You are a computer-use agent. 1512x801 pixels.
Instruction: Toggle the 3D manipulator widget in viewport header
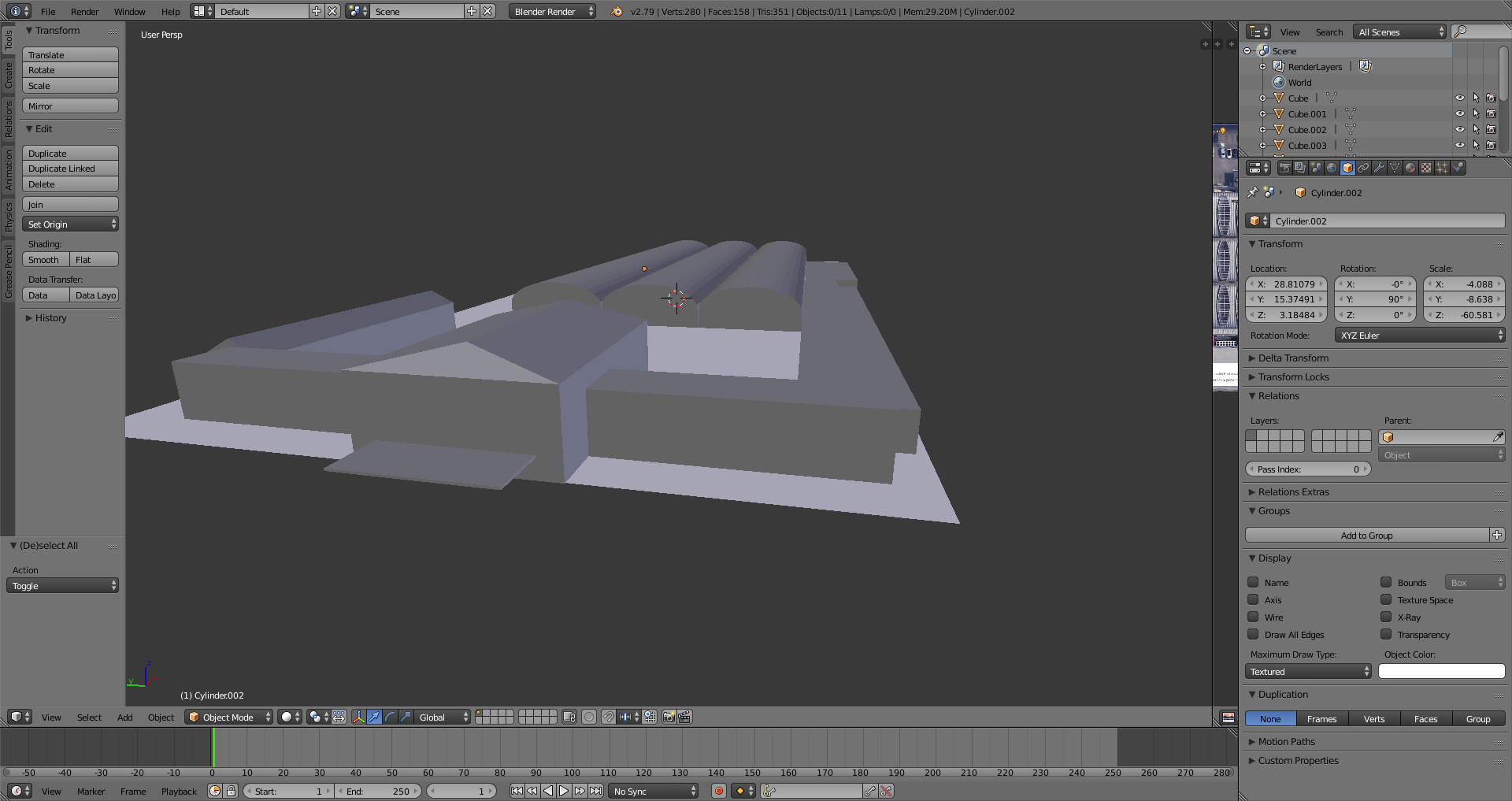click(358, 717)
